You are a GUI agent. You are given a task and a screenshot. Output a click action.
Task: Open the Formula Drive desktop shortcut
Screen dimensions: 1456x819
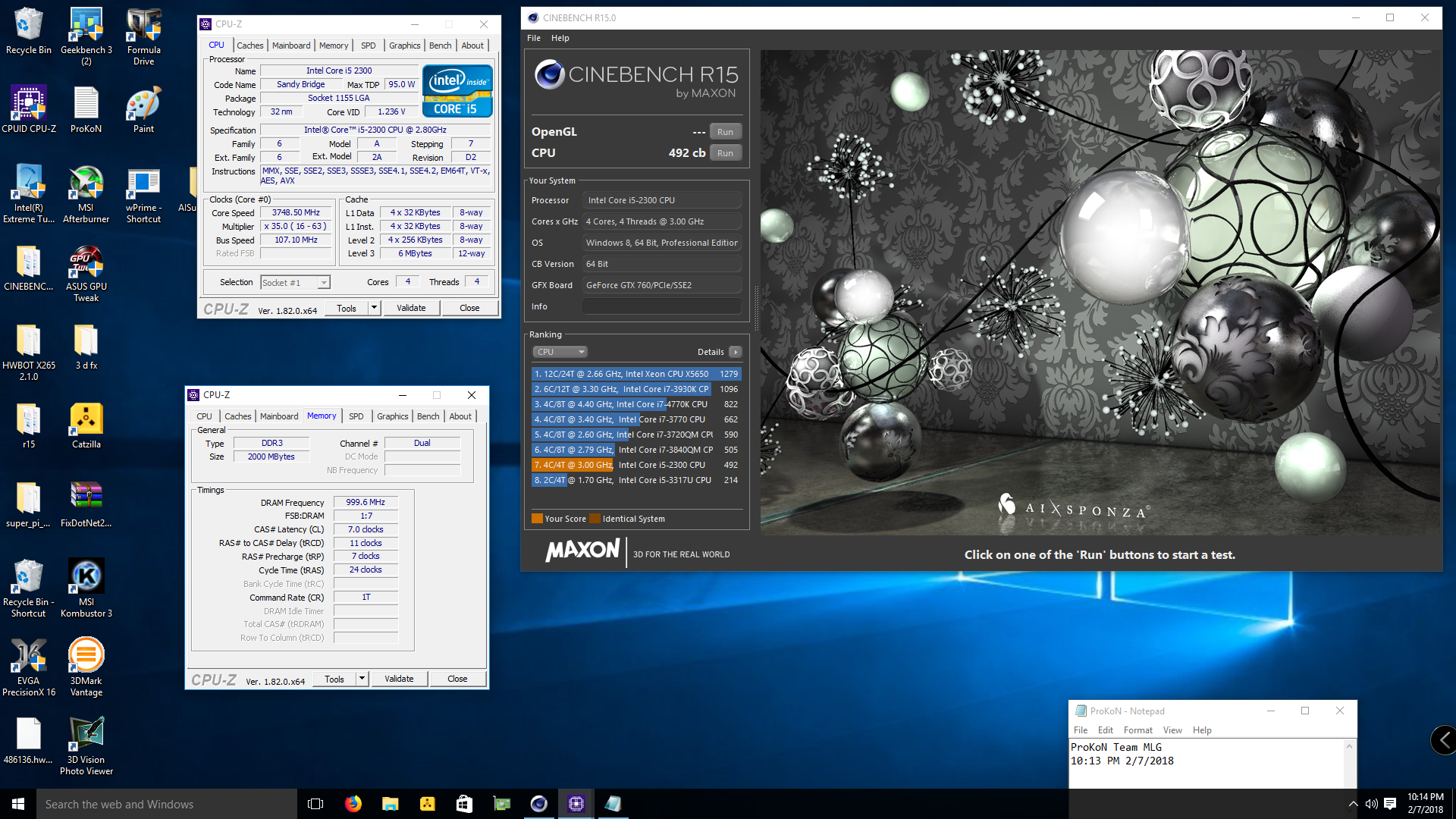(143, 36)
